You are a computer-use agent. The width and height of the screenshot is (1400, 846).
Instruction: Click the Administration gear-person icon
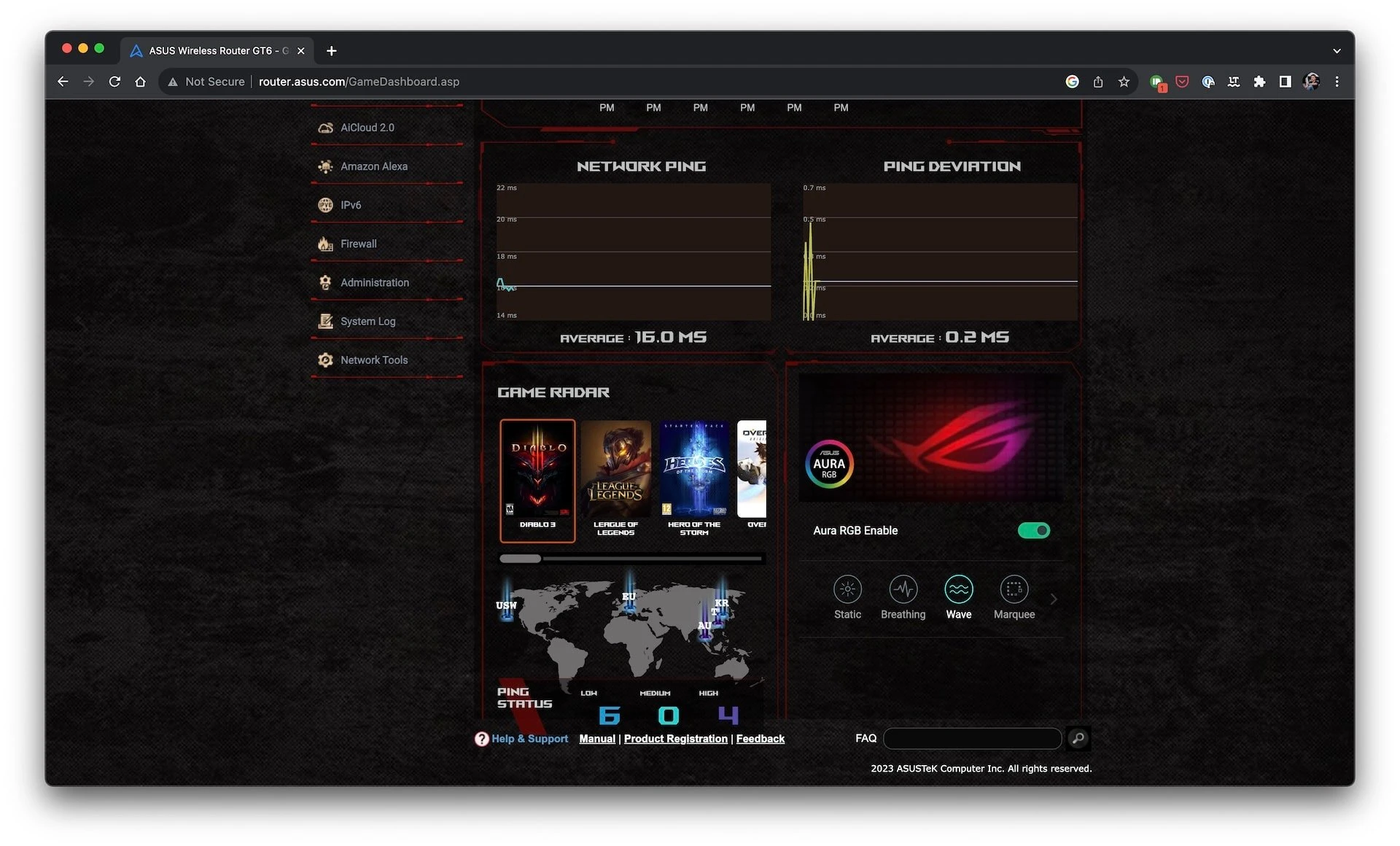(x=325, y=282)
